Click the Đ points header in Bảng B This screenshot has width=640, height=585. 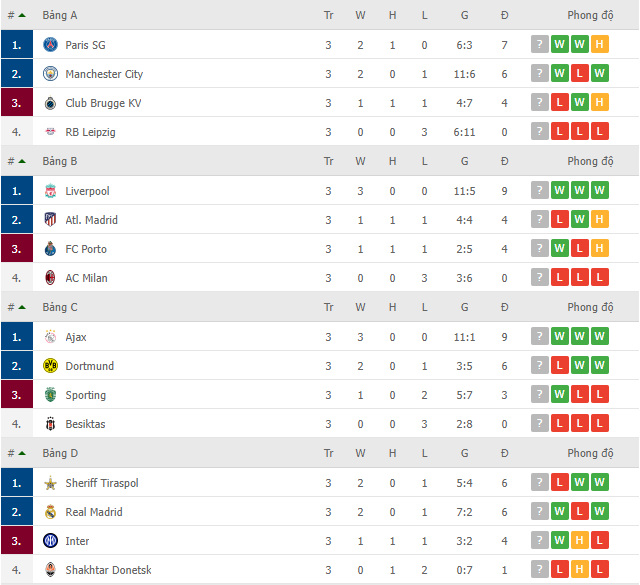coord(504,161)
